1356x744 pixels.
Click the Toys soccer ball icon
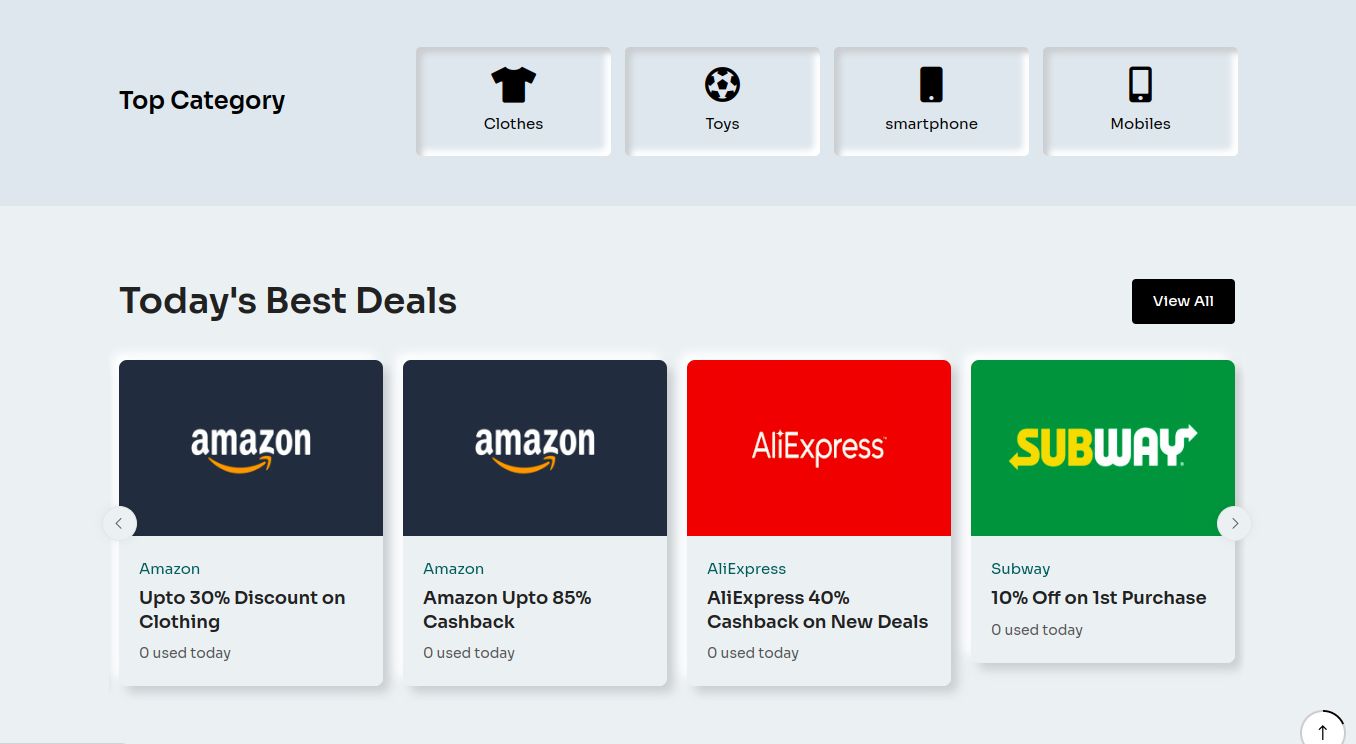(722, 85)
